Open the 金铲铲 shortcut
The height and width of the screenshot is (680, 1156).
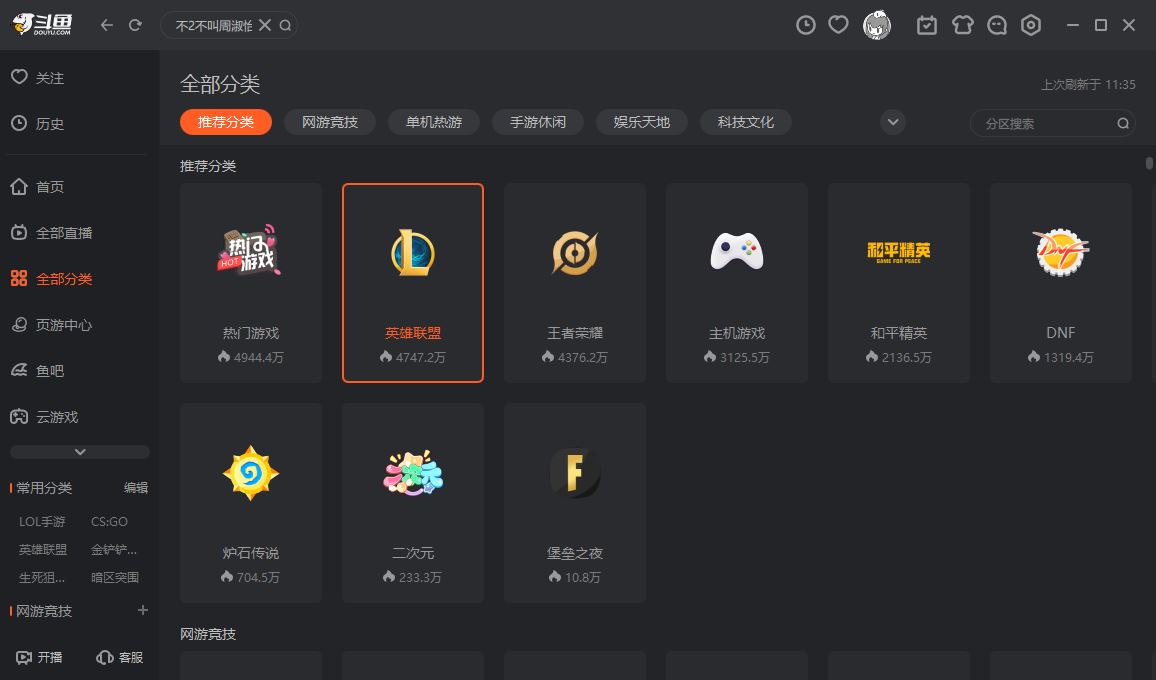point(114,549)
